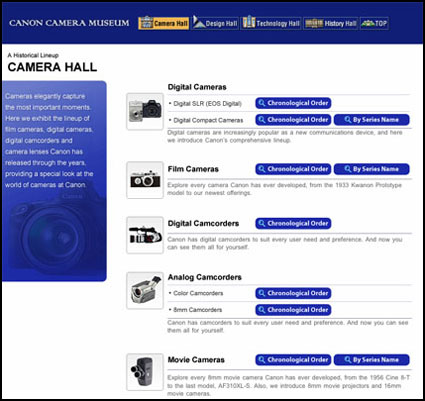Open Color Camcorders Chronological Order

[x=293, y=293]
